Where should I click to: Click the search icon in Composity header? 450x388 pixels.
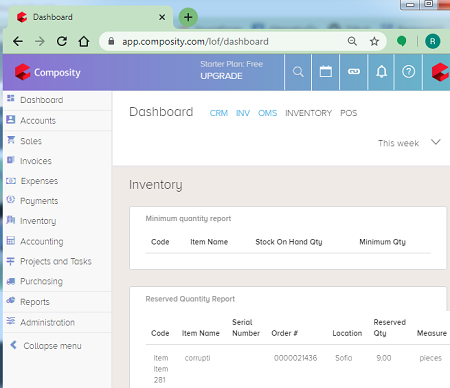(298, 72)
